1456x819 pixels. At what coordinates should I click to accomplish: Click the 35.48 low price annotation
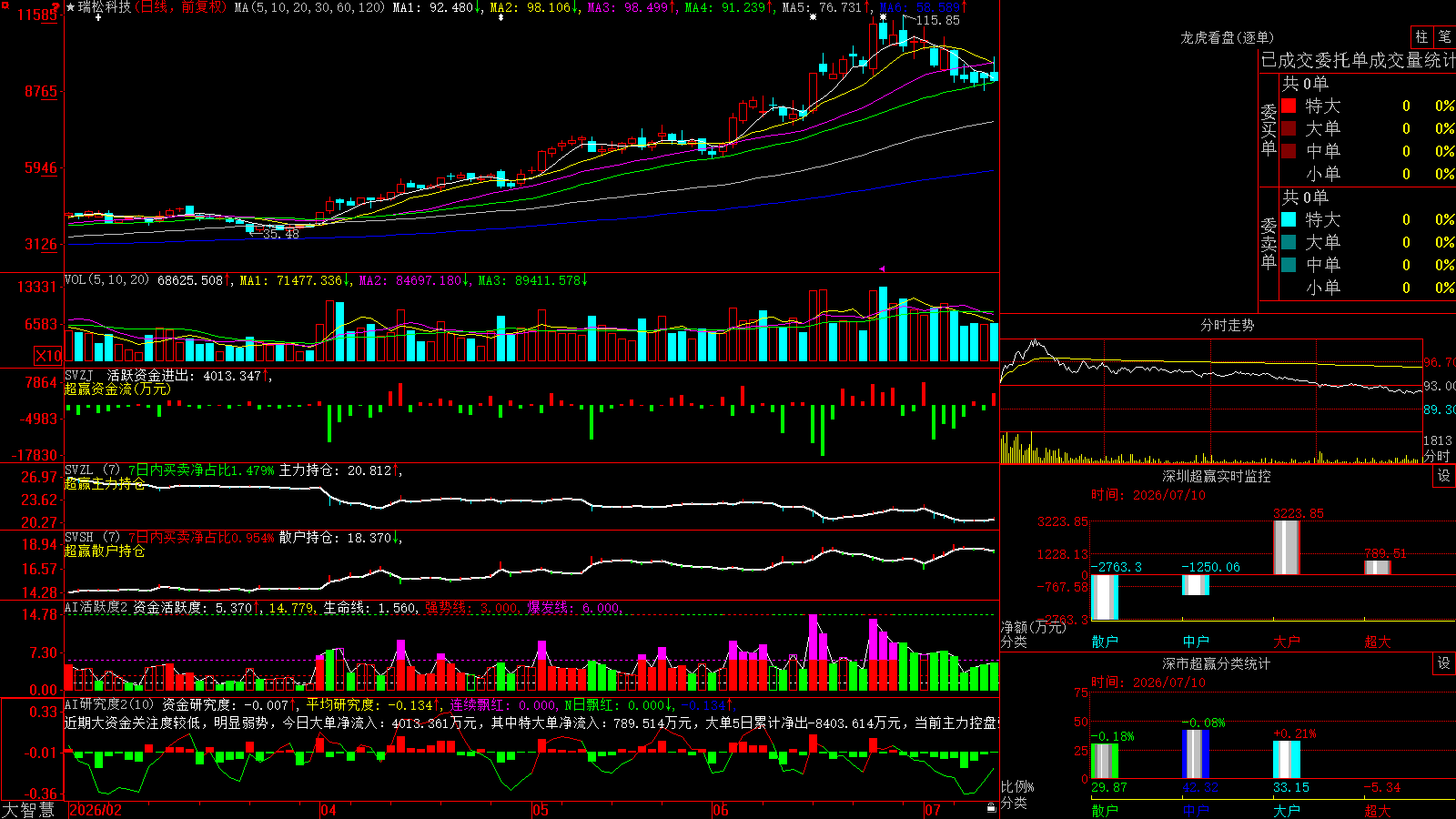coord(280,234)
